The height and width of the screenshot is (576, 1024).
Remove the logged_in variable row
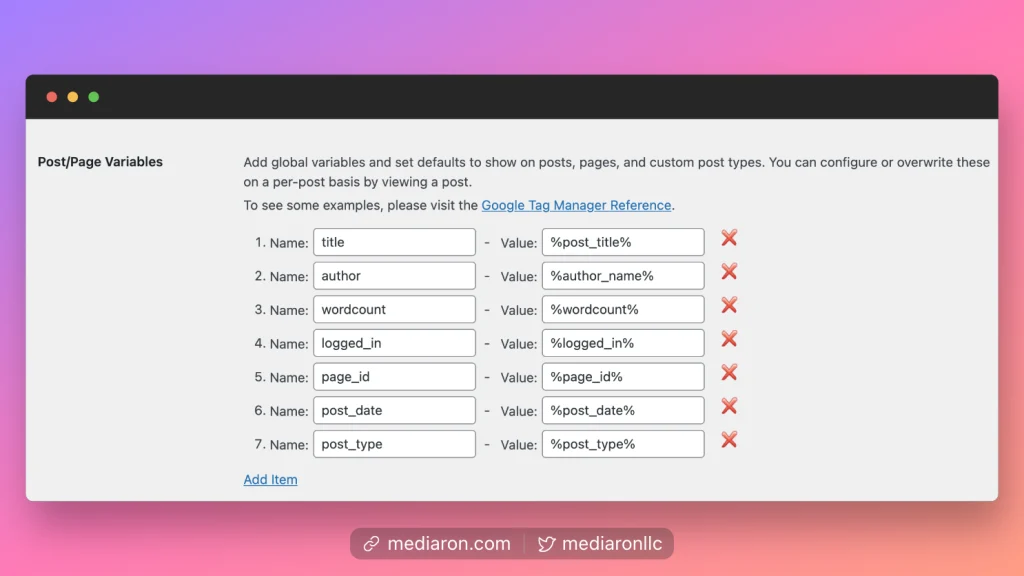click(729, 339)
